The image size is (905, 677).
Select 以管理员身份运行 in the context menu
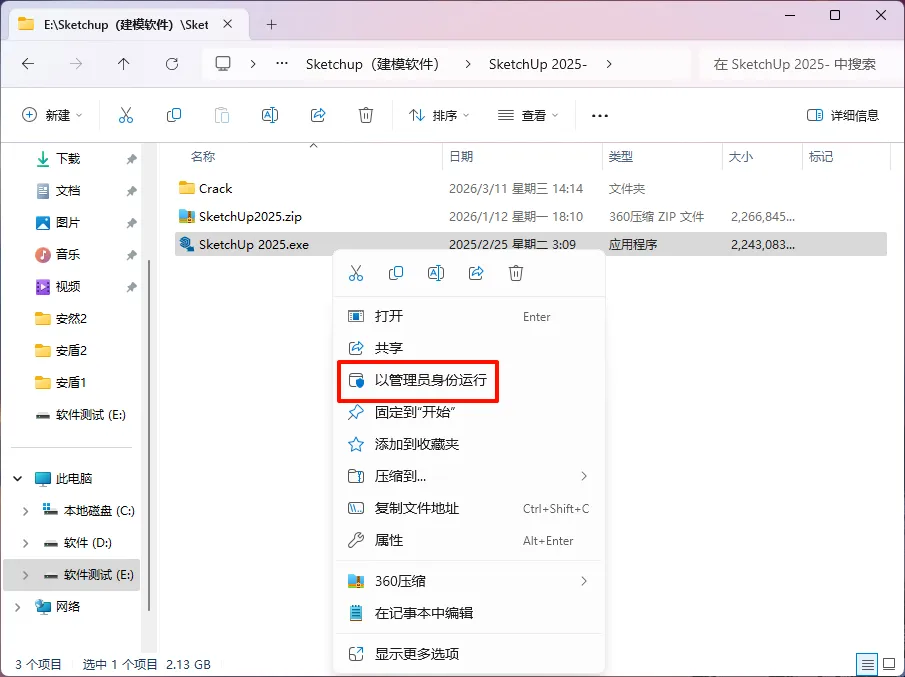point(469,380)
